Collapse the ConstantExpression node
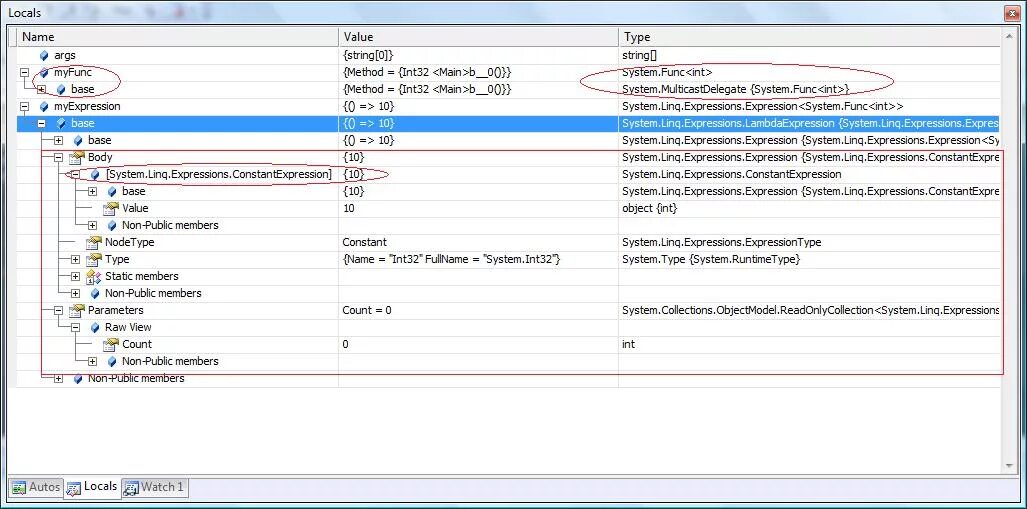 (x=75, y=175)
